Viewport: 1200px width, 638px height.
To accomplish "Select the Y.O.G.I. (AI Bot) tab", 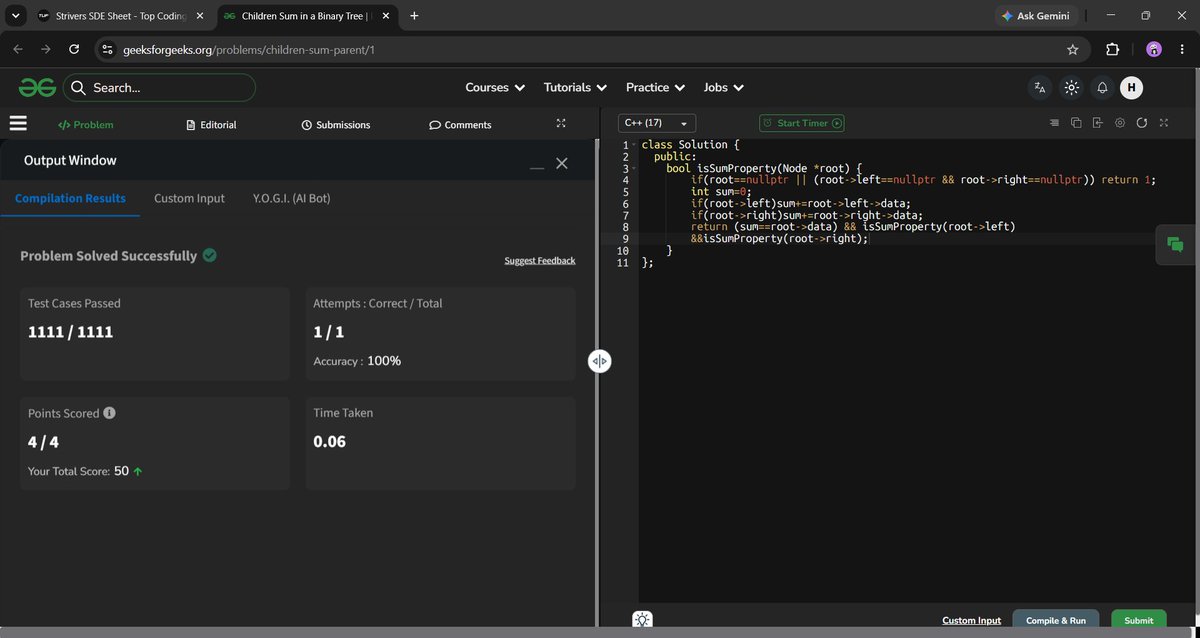I will [x=291, y=198].
